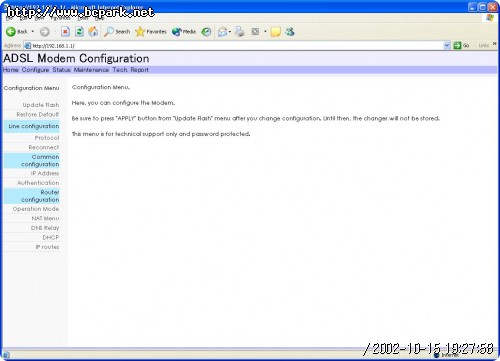Click the 'technical support only' notice text

click(x=161, y=134)
